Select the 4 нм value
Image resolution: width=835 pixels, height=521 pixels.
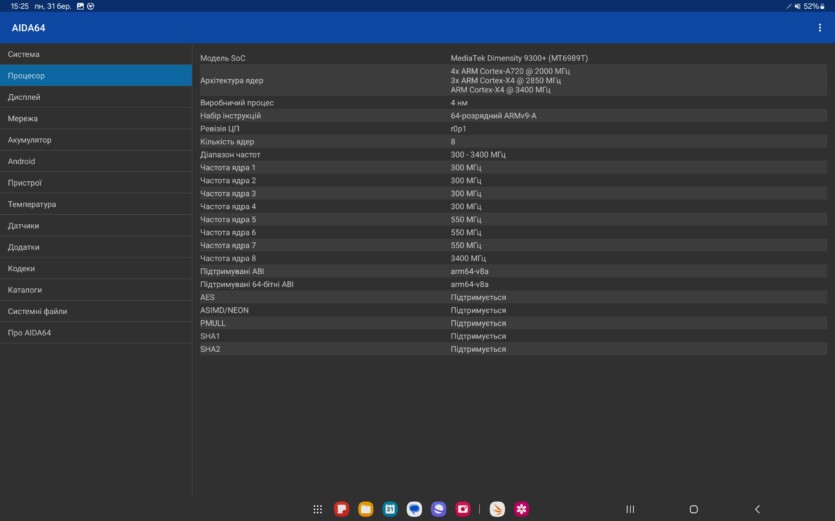pos(459,103)
